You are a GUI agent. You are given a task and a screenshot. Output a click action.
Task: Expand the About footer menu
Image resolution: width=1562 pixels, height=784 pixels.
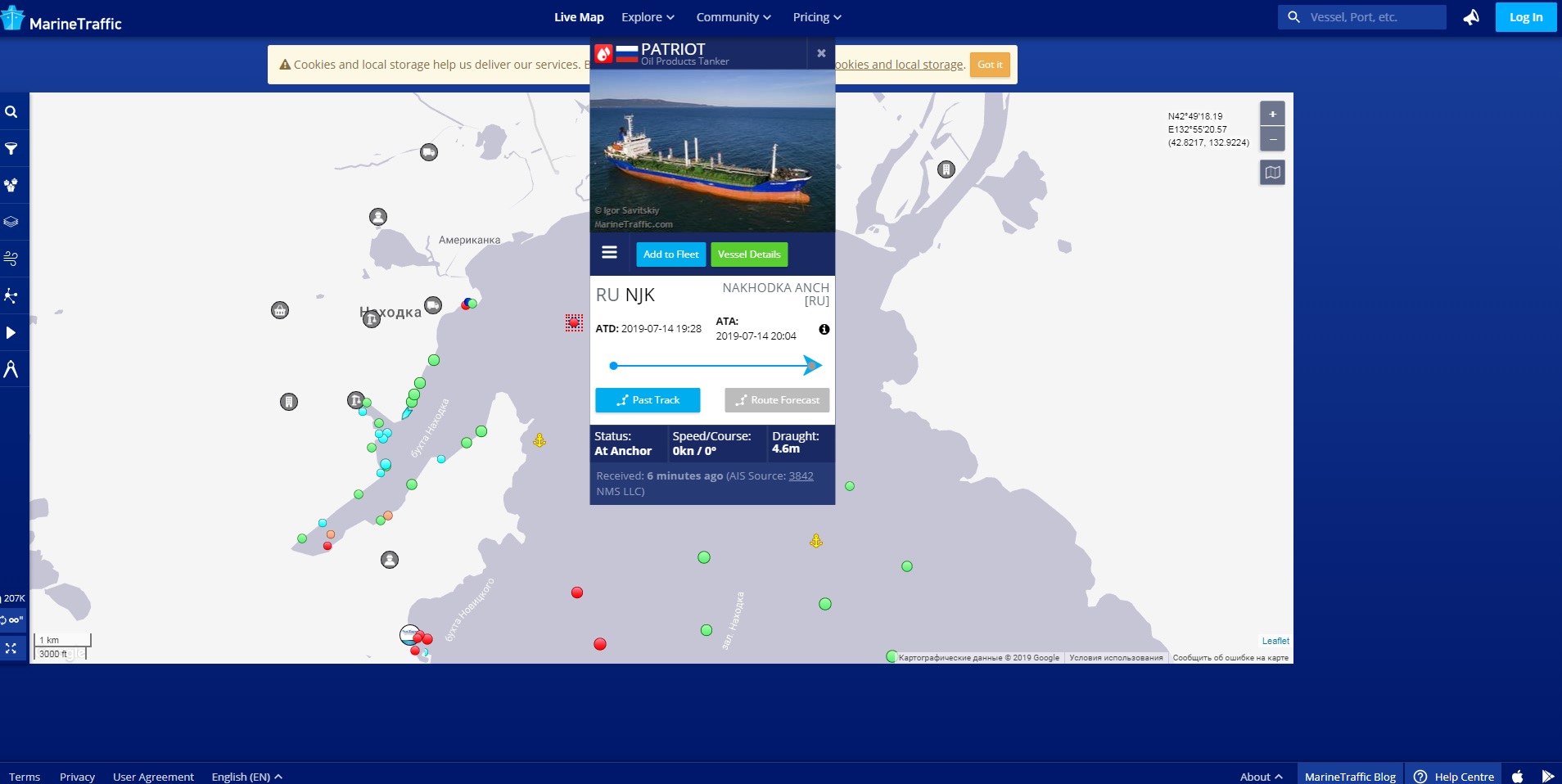click(1261, 777)
